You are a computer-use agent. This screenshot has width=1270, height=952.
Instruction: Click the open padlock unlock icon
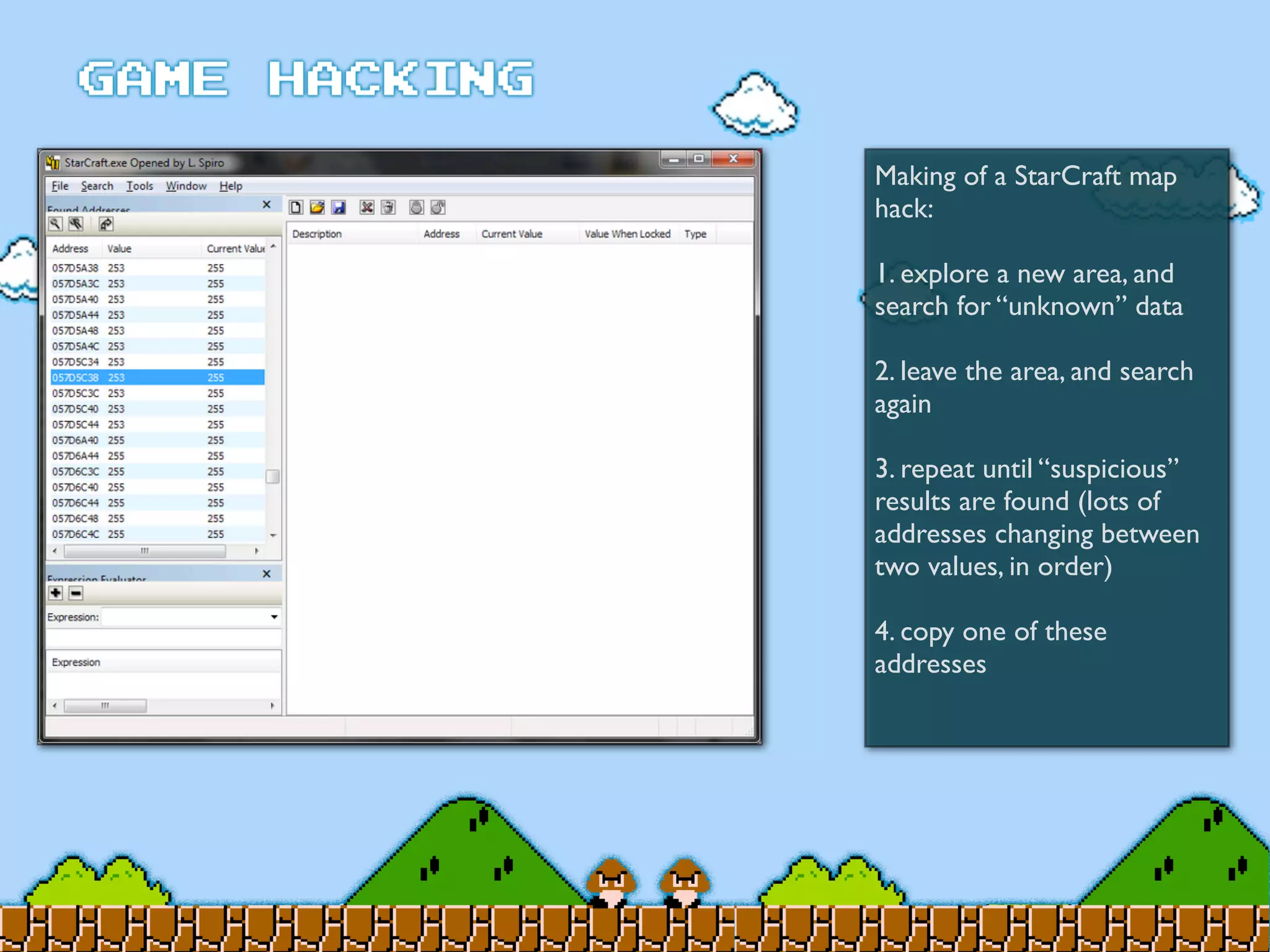coord(438,208)
